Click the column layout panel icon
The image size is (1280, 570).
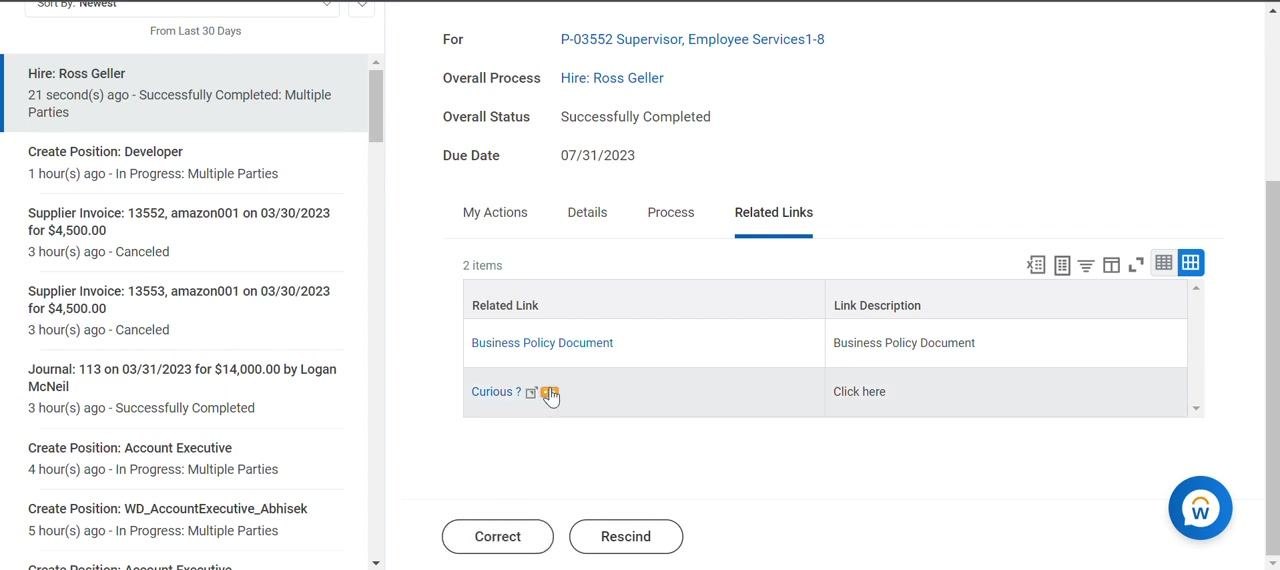click(x=1111, y=265)
